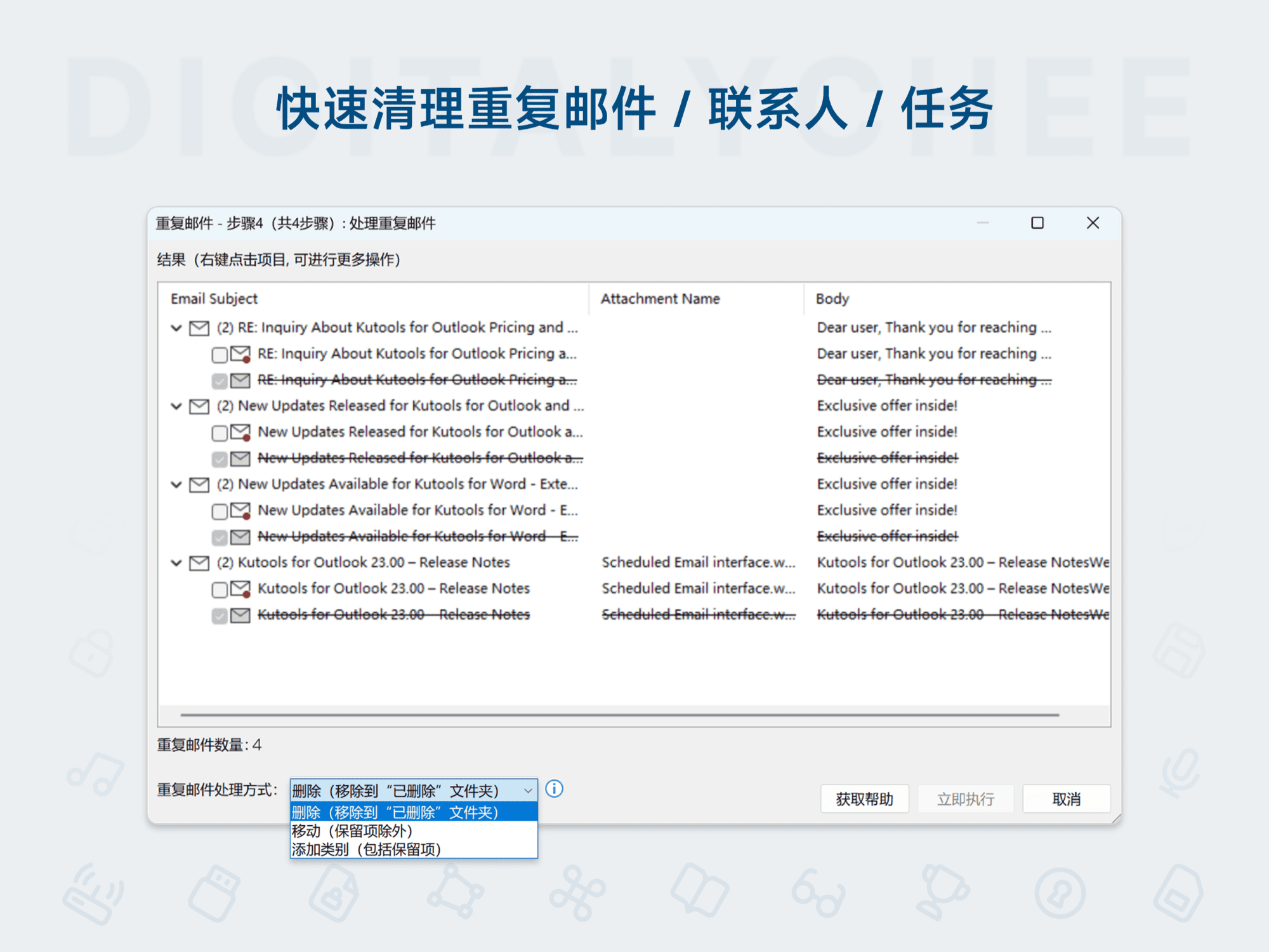The width and height of the screenshot is (1269, 952).
Task: Collapse the New Updates Released for Outlook group
Action: coord(176,406)
